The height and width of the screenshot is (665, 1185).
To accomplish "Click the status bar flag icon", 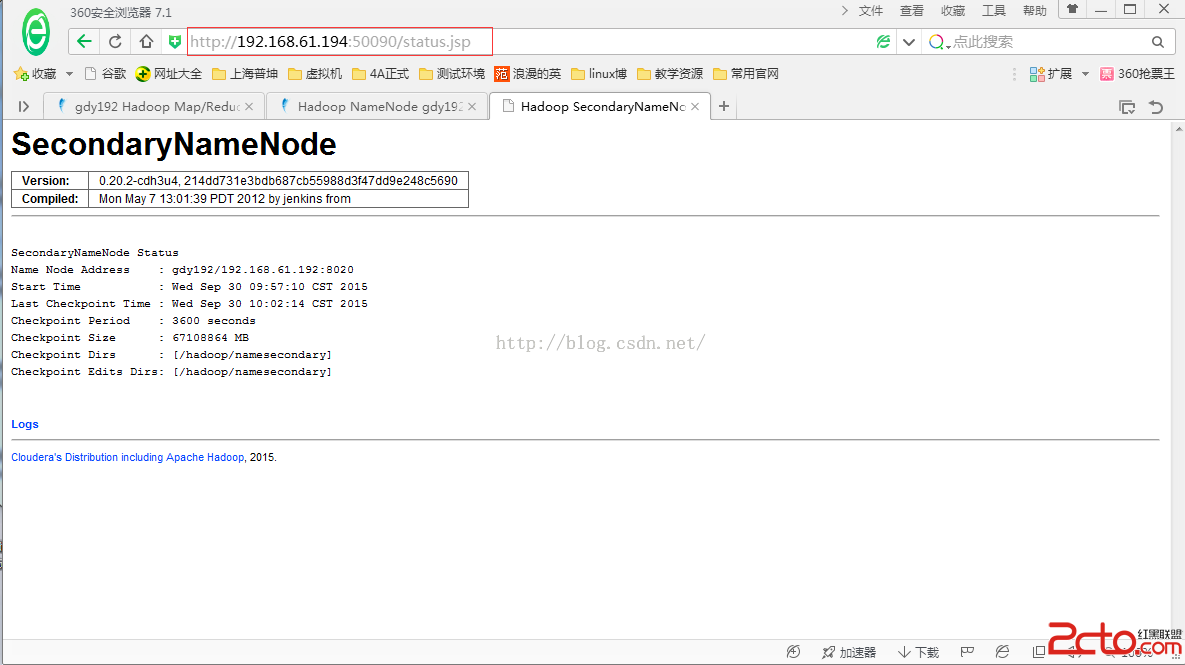I will click(967, 652).
